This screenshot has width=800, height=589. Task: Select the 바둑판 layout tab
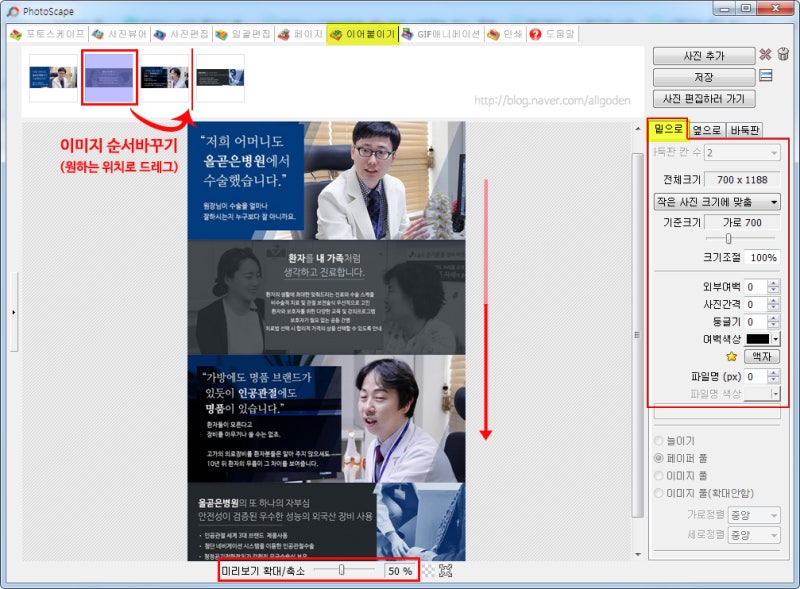tap(744, 130)
